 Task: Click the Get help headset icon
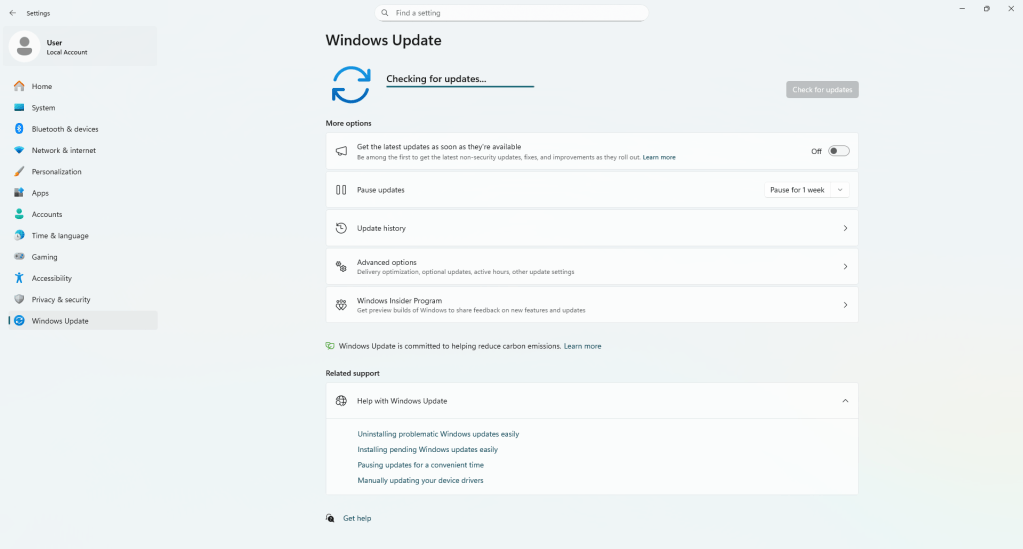coord(330,518)
